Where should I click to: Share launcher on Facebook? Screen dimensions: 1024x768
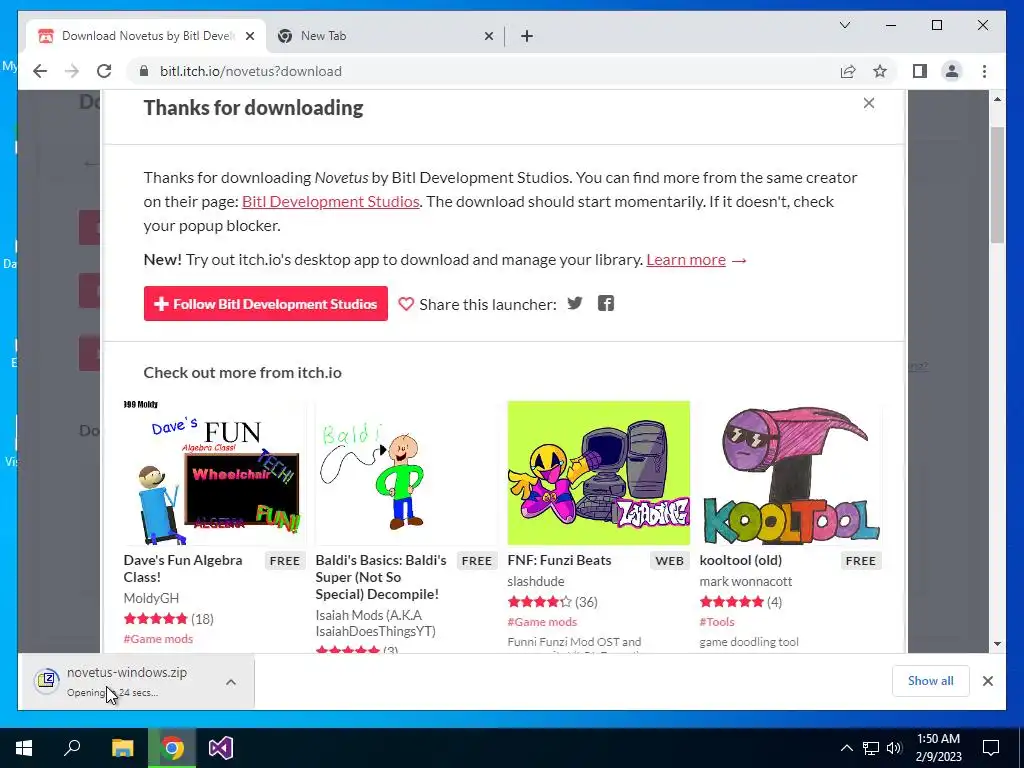click(x=606, y=304)
